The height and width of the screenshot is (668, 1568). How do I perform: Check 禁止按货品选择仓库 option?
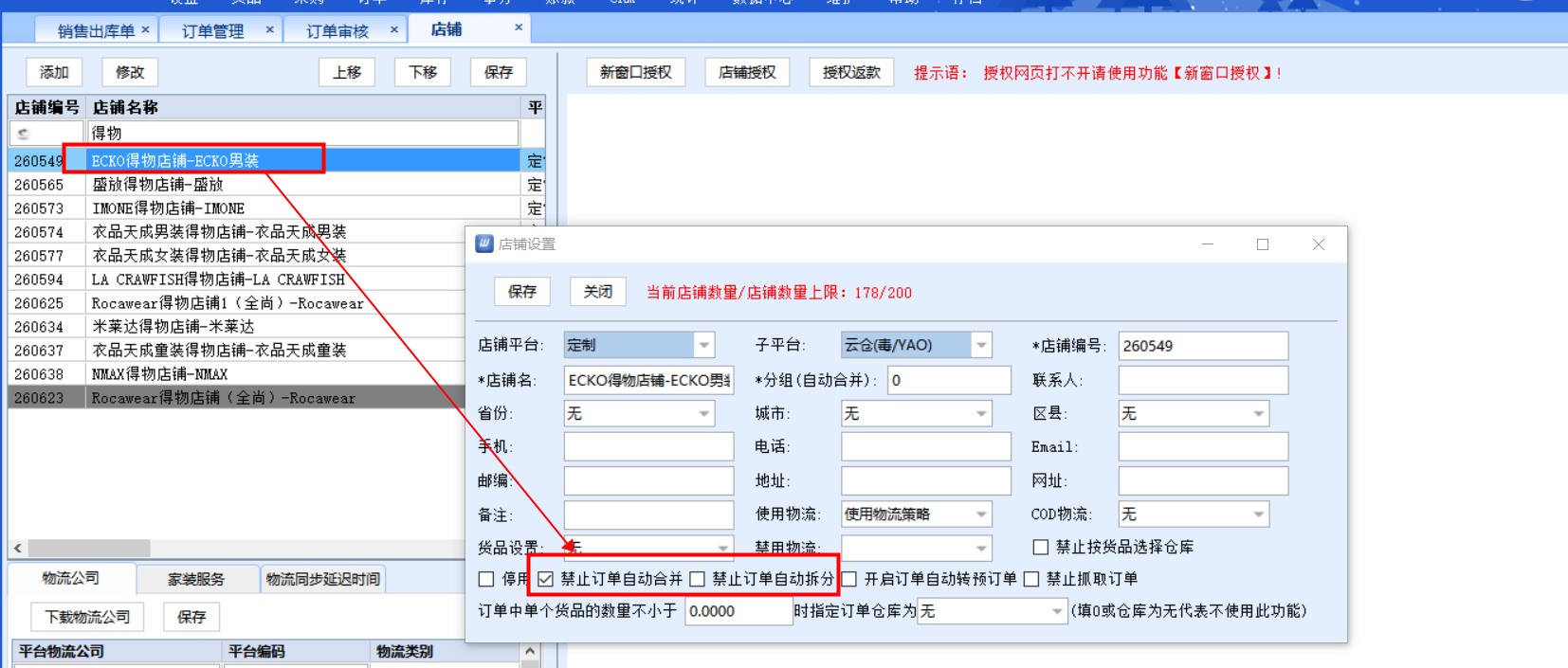coord(1040,548)
